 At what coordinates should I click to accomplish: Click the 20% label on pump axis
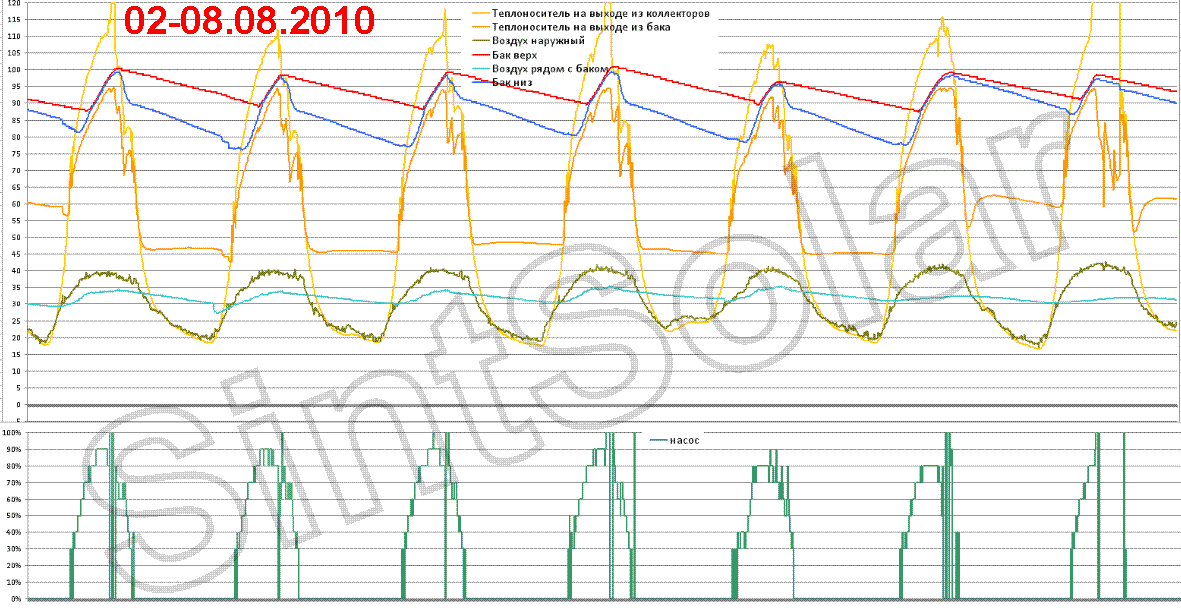[14, 567]
